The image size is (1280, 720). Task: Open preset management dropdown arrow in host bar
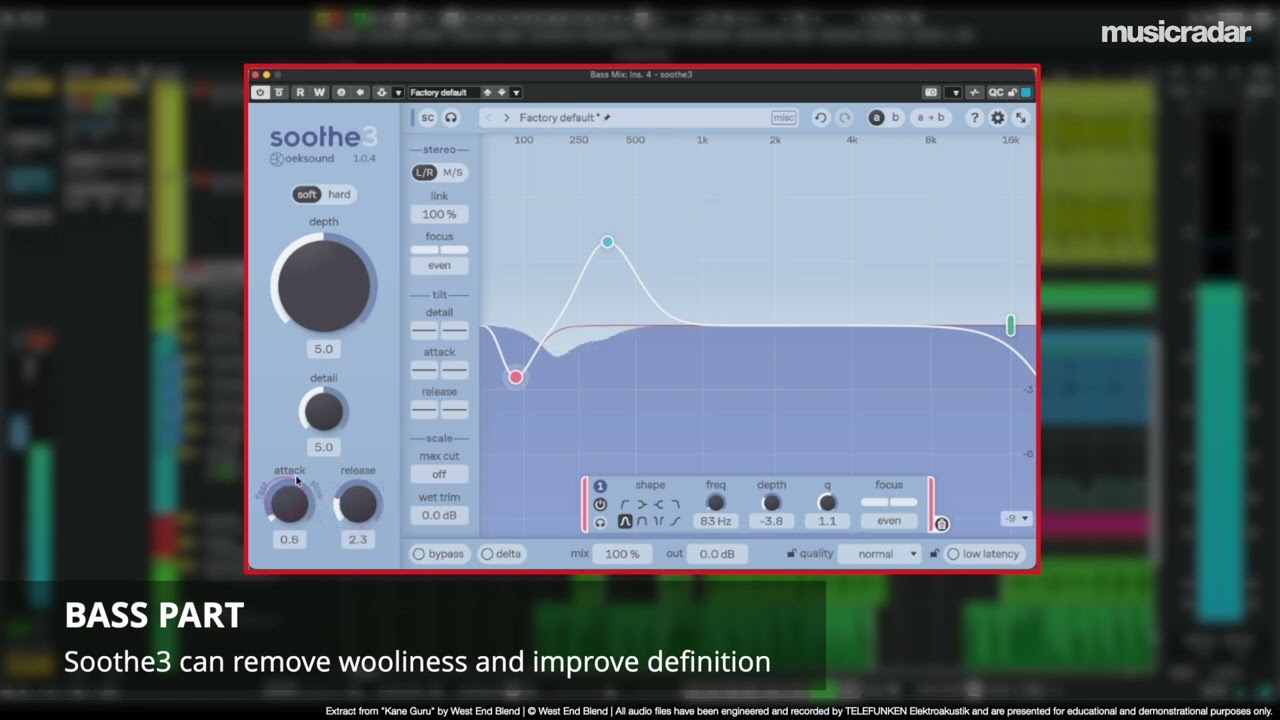tap(516, 92)
